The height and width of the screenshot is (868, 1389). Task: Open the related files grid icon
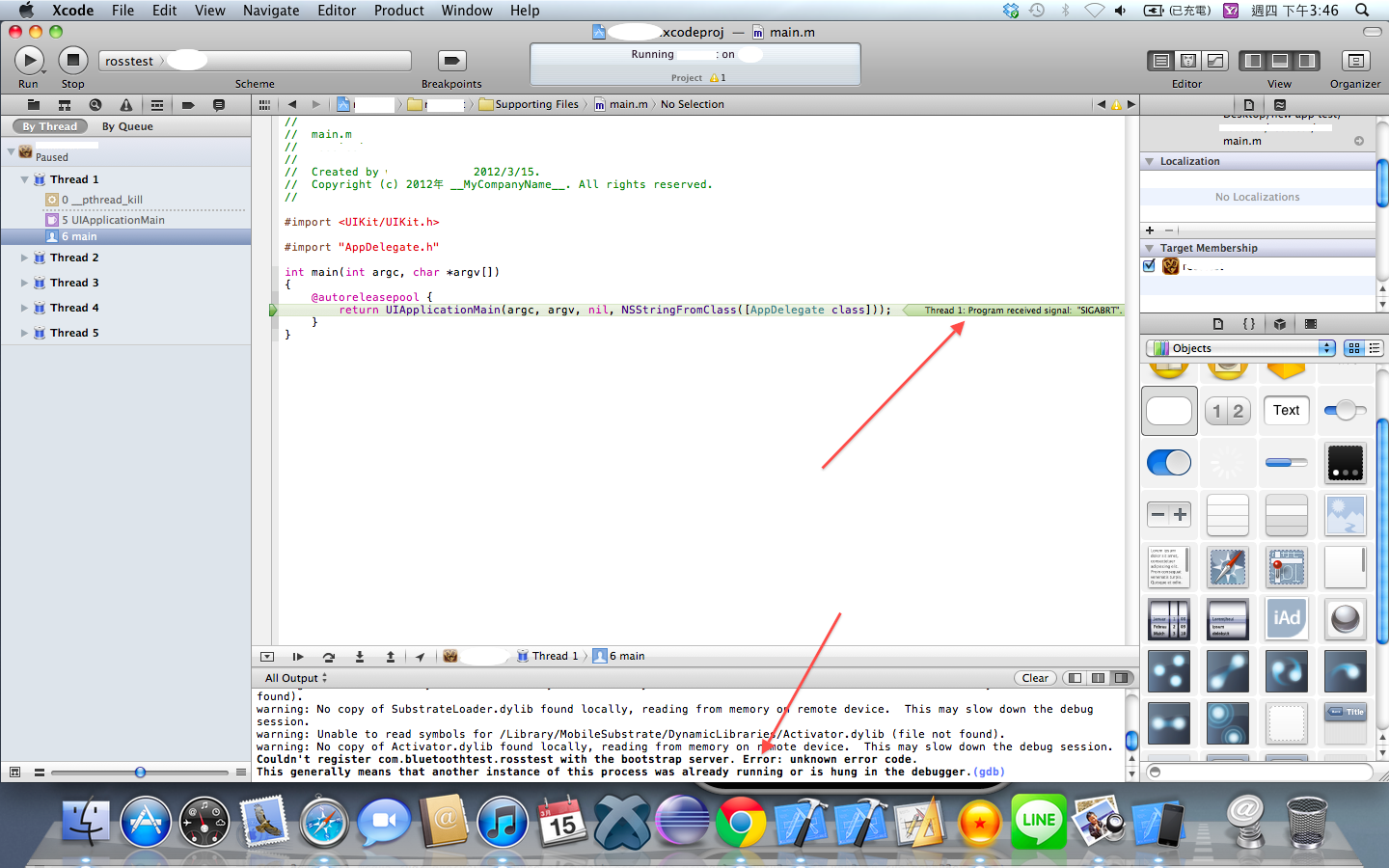pyautogui.click(x=264, y=104)
